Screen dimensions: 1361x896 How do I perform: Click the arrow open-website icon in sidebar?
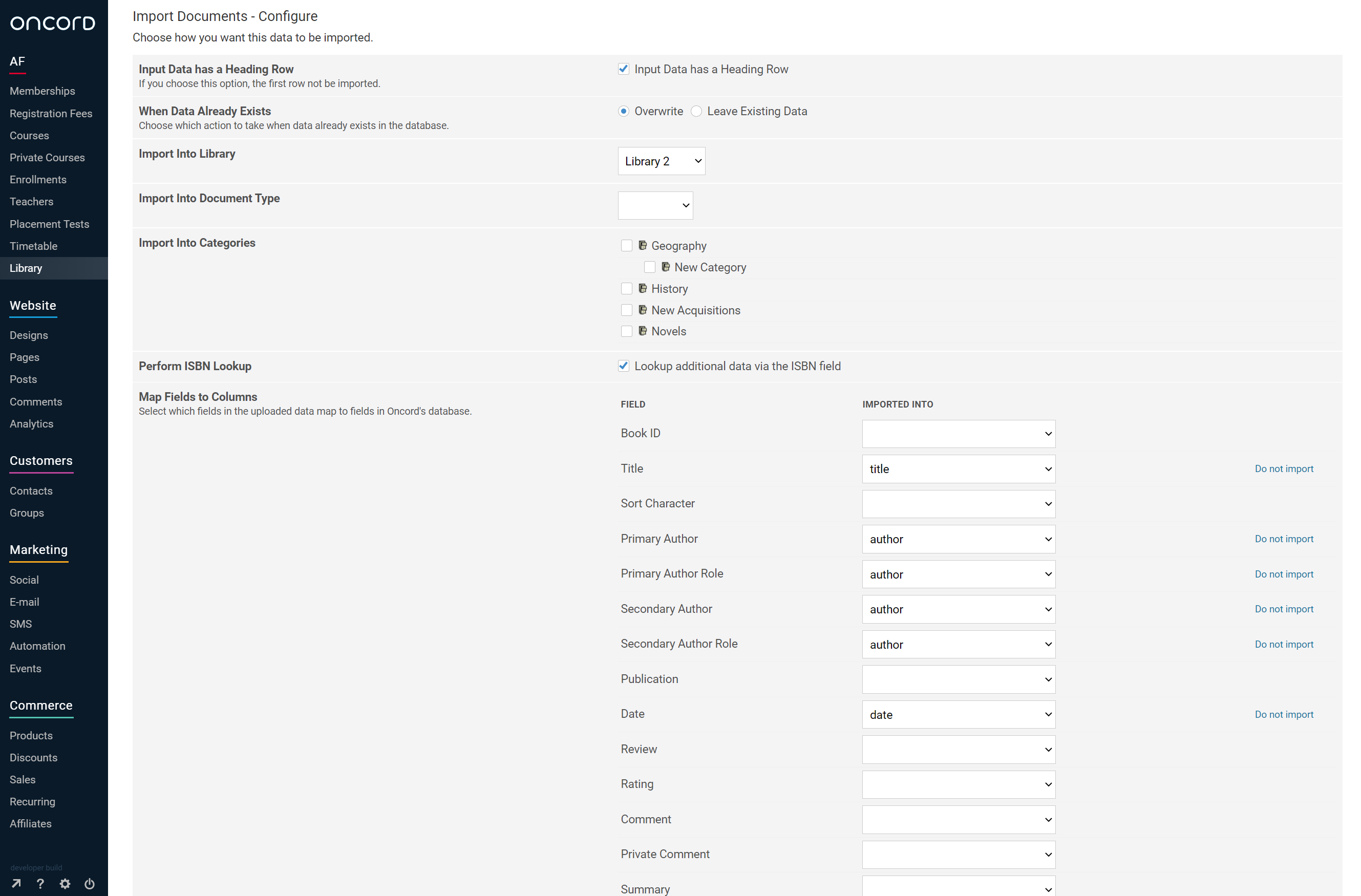pos(16,883)
